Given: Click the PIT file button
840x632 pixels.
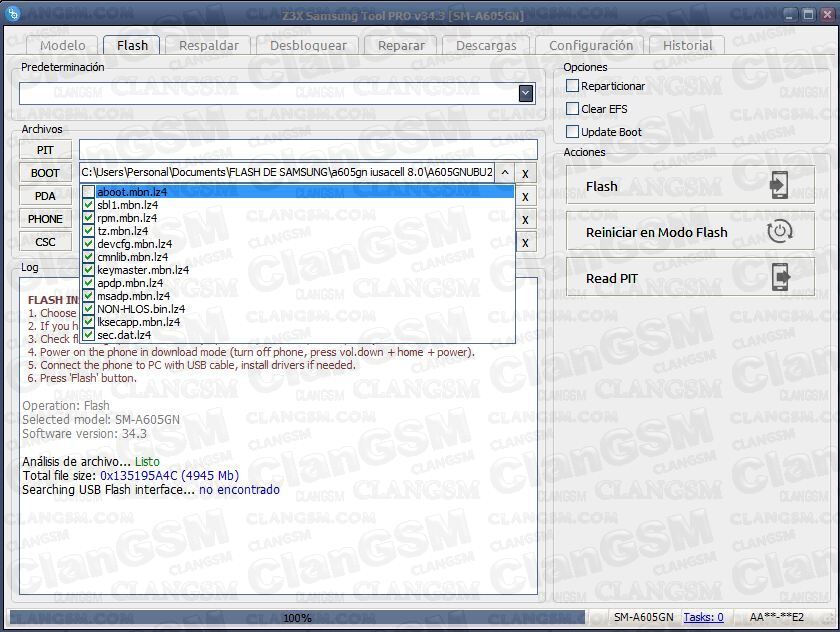Looking at the screenshot, I should (46, 150).
